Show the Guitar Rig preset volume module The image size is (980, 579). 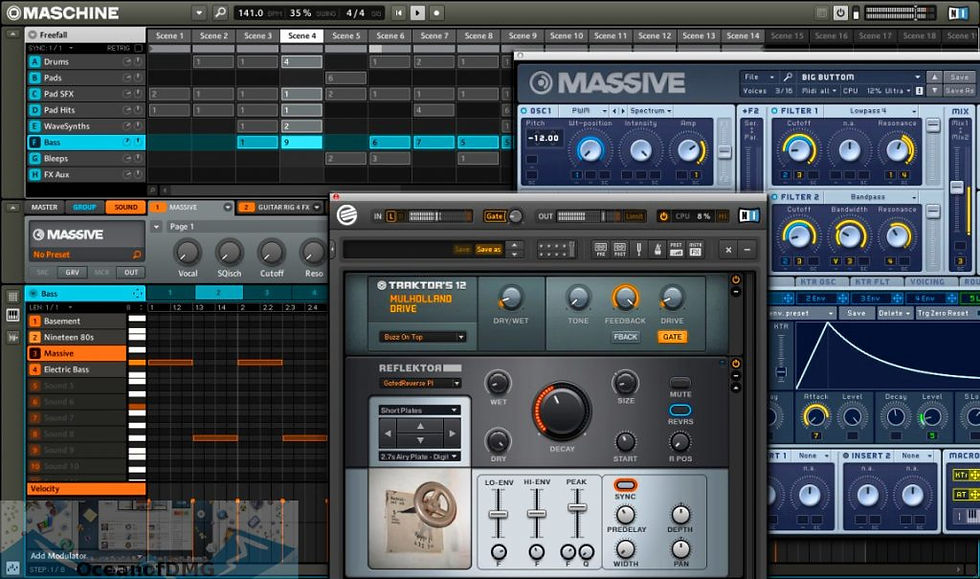(676, 249)
